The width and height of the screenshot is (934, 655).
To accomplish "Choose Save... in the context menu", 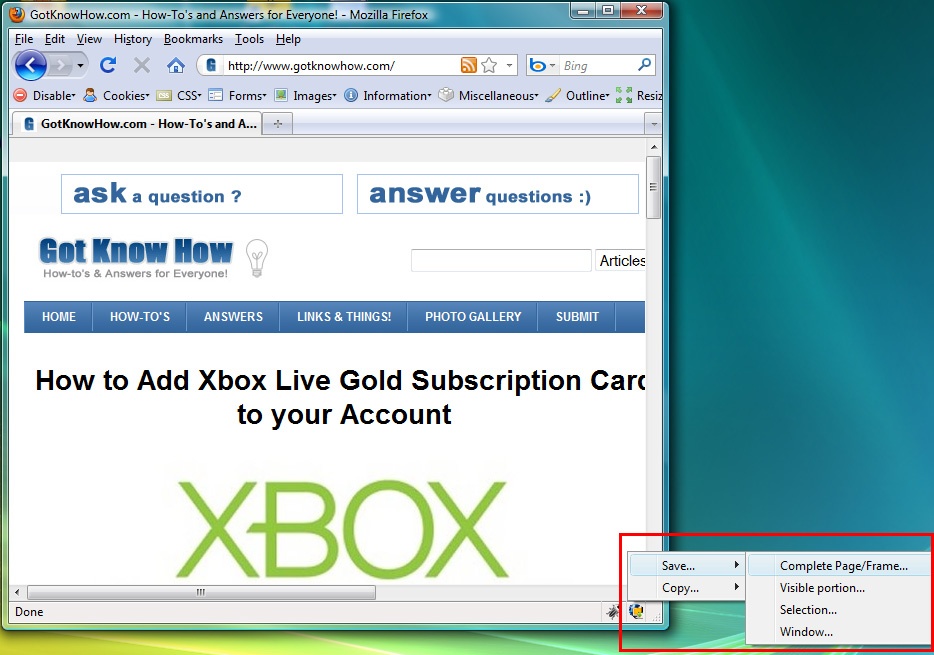I will [x=687, y=565].
